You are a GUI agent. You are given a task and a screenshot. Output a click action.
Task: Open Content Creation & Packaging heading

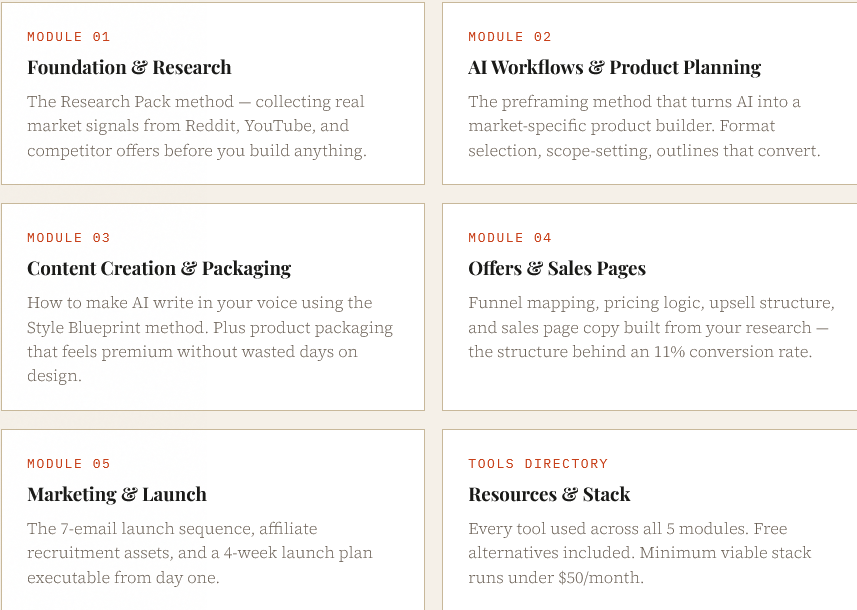point(159,269)
